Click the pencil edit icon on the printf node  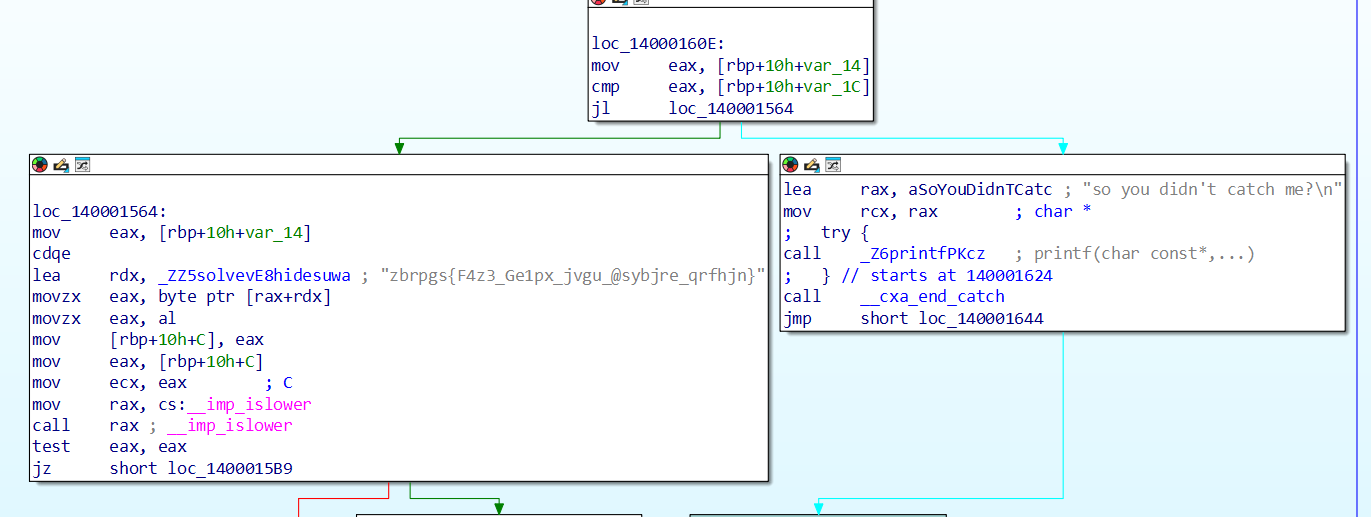811,165
